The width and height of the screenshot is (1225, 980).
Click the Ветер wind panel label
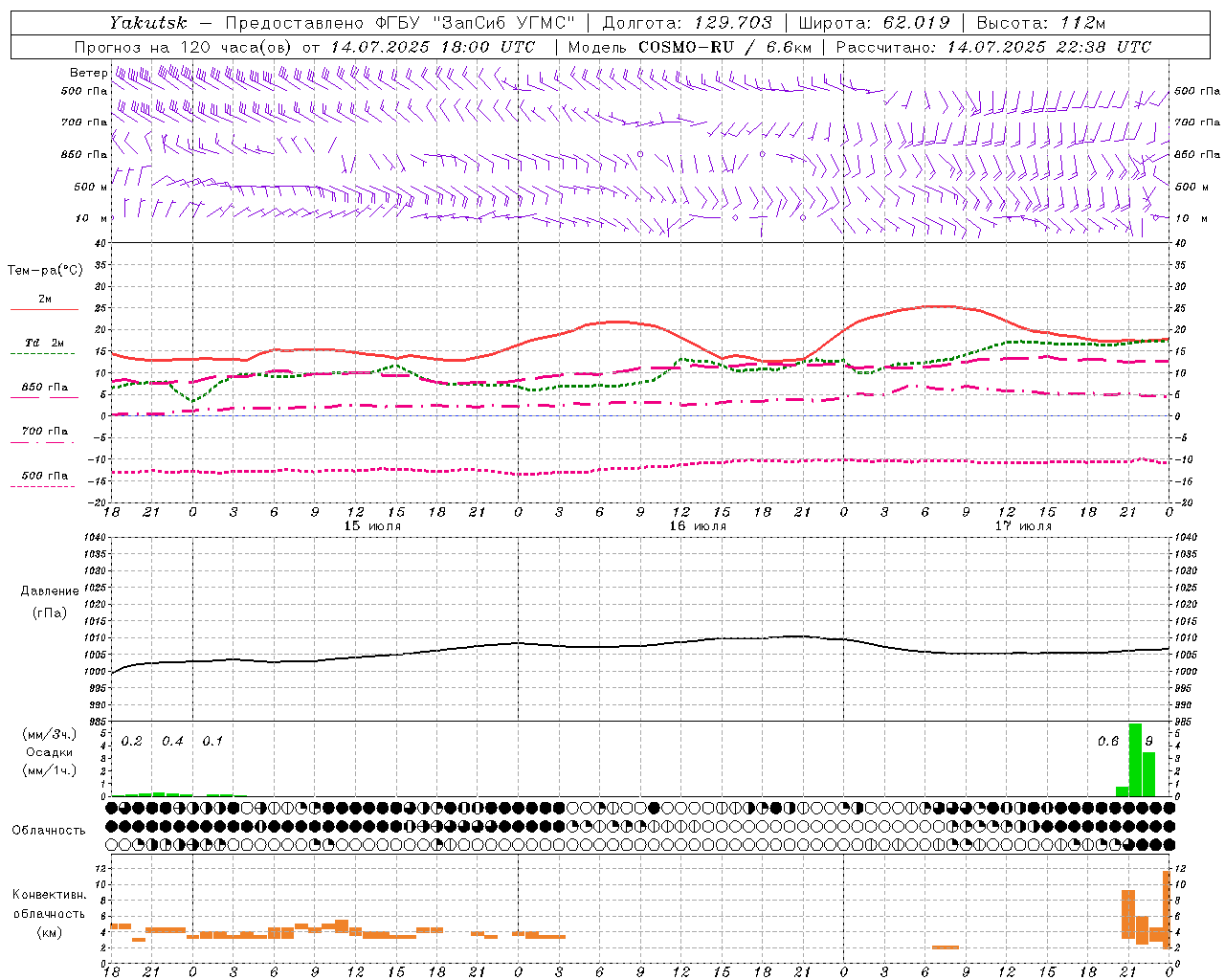click(88, 73)
